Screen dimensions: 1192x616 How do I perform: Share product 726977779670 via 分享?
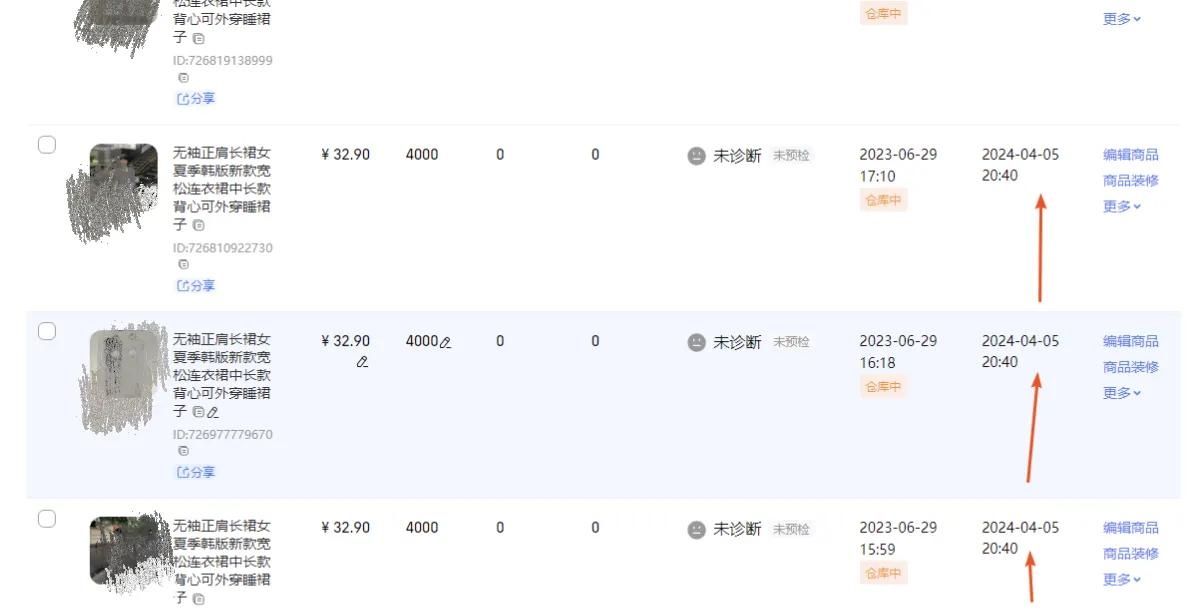(x=196, y=472)
